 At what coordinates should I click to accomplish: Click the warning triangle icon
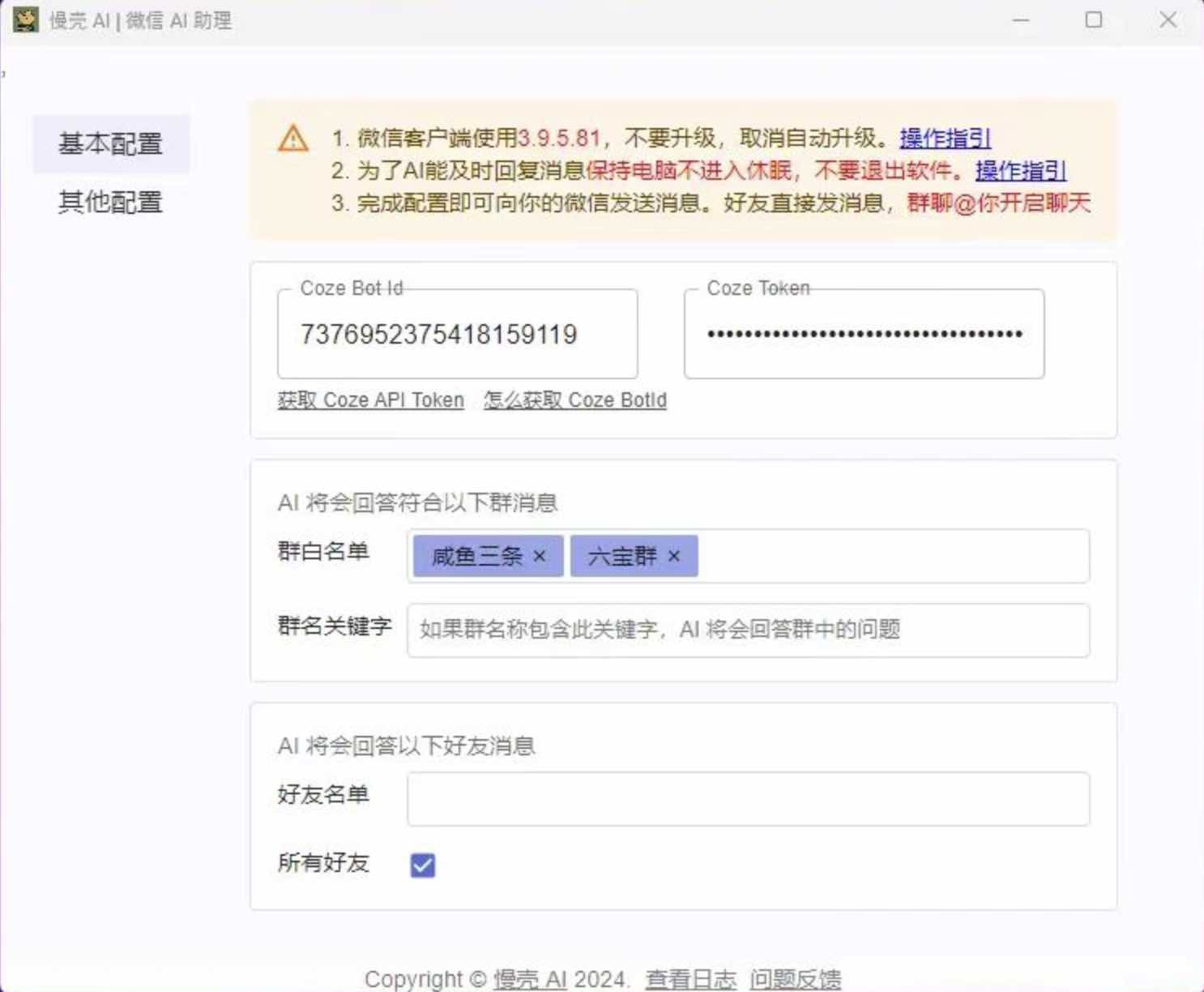click(x=292, y=139)
